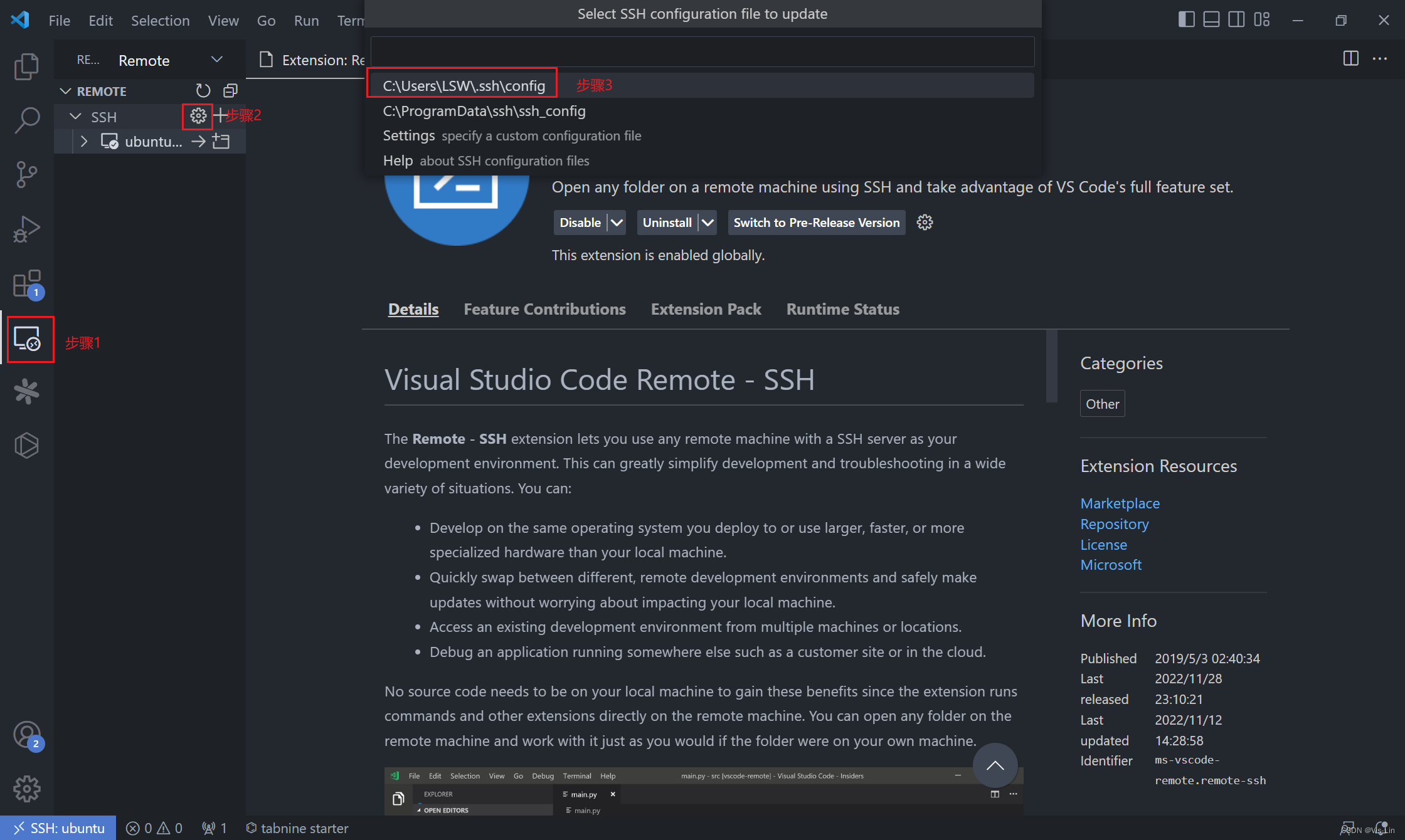Switch to Feature Contributions tab
The height and width of the screenshot is (840, 1405).
coord(544,309)
